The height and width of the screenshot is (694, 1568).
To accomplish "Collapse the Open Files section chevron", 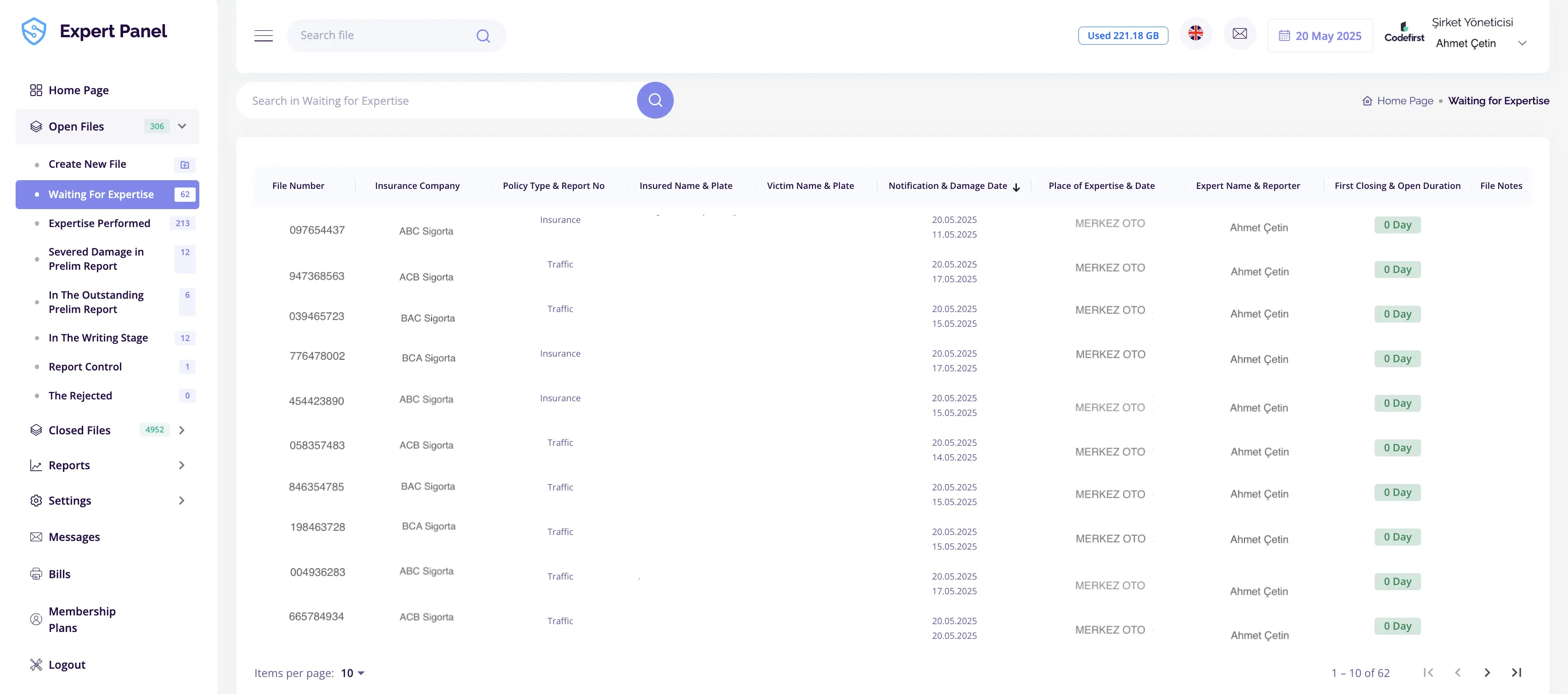I will pos(182,126).
